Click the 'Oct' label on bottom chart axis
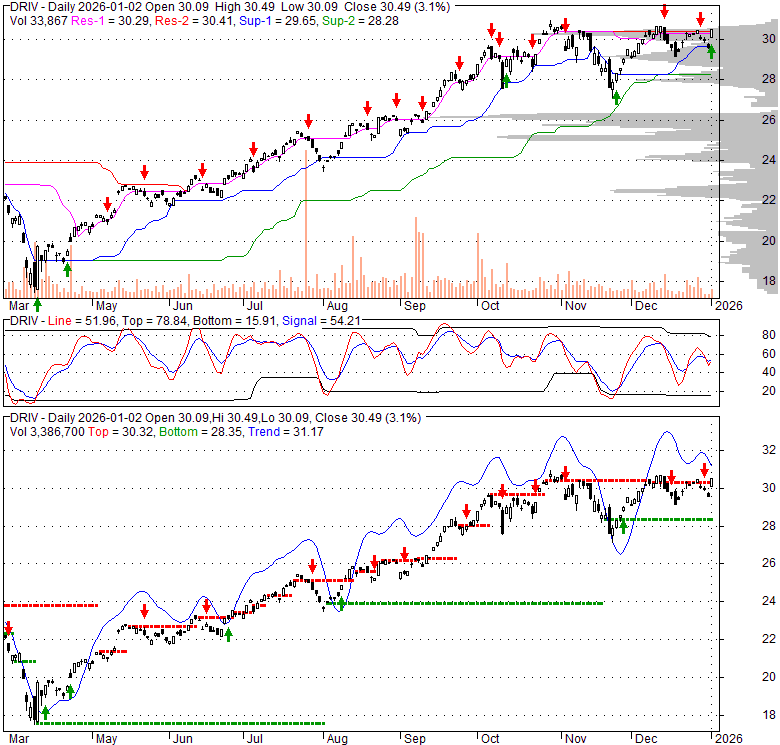The image size is (780, 745). pos(490,739)
